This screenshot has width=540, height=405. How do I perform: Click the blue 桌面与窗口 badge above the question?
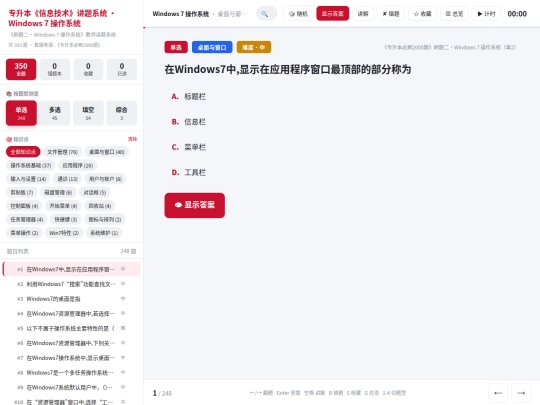coord(212,47)
